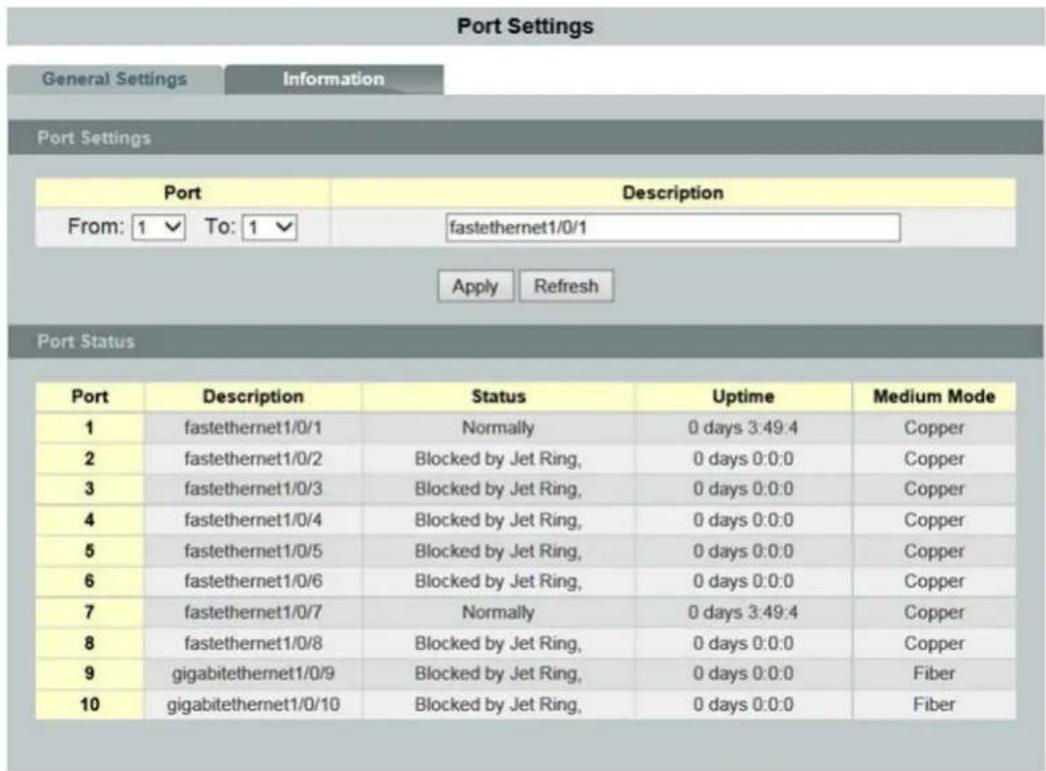This screenshot has height=771, width=1046.
Task: Open the To port dropdown
Action: click(x=270, y=227)
